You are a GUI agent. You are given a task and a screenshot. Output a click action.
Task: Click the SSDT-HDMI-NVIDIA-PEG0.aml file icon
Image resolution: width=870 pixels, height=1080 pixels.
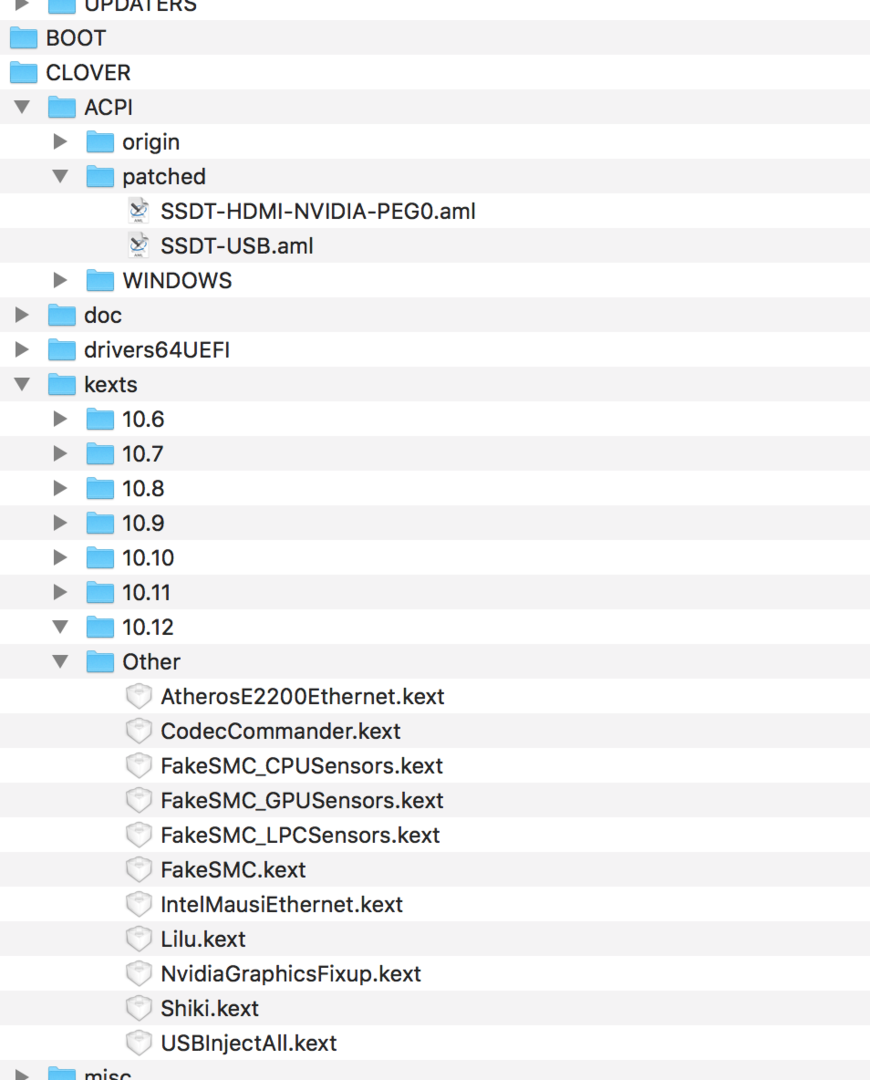[x=138, y=211]
